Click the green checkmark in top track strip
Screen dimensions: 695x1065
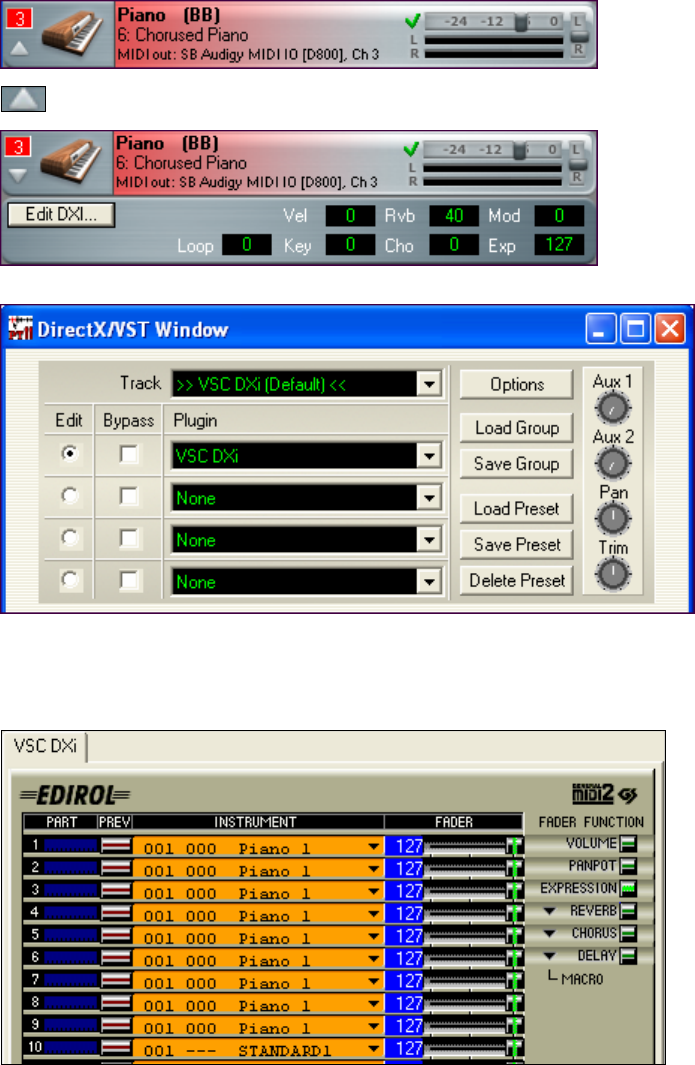(412, 21)
